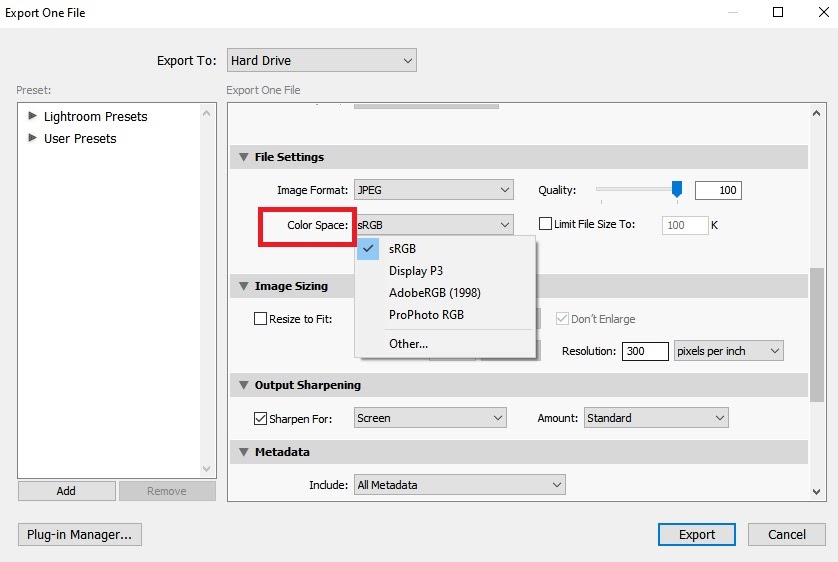Toggle the Don't Enlarge checkbox
Viewport: 838px width, 562px height.
tap(562, 319)
